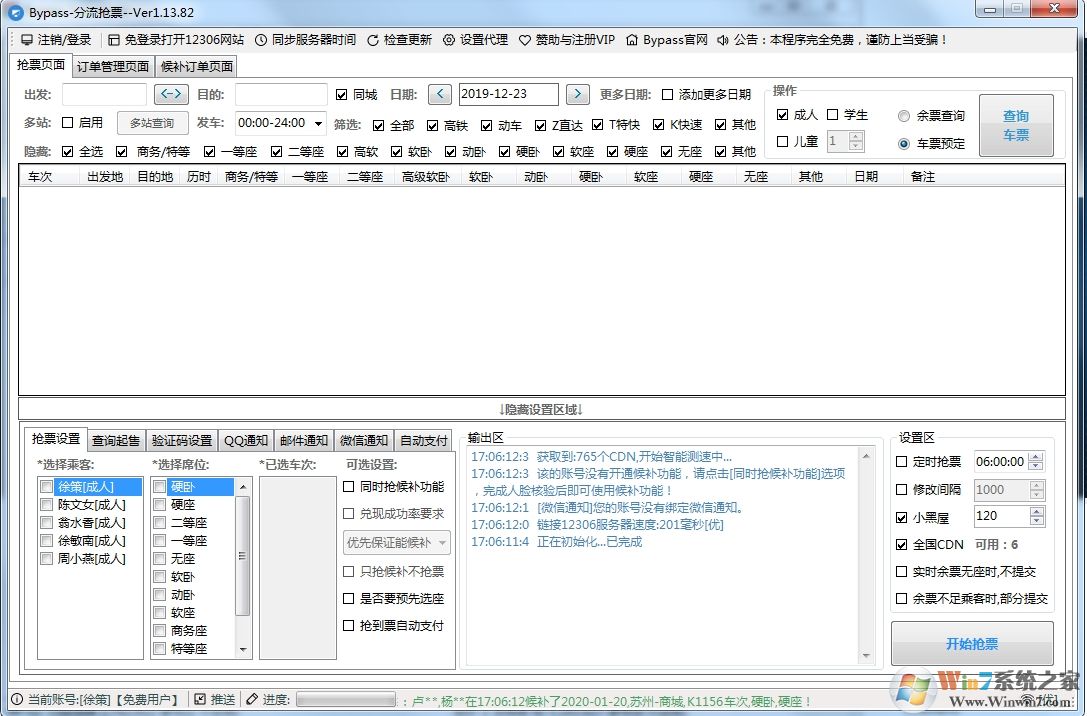The height and width of the screenshot is (716, 1087).
Task: Click the next-day date arrow button
Action: point(577,93)
